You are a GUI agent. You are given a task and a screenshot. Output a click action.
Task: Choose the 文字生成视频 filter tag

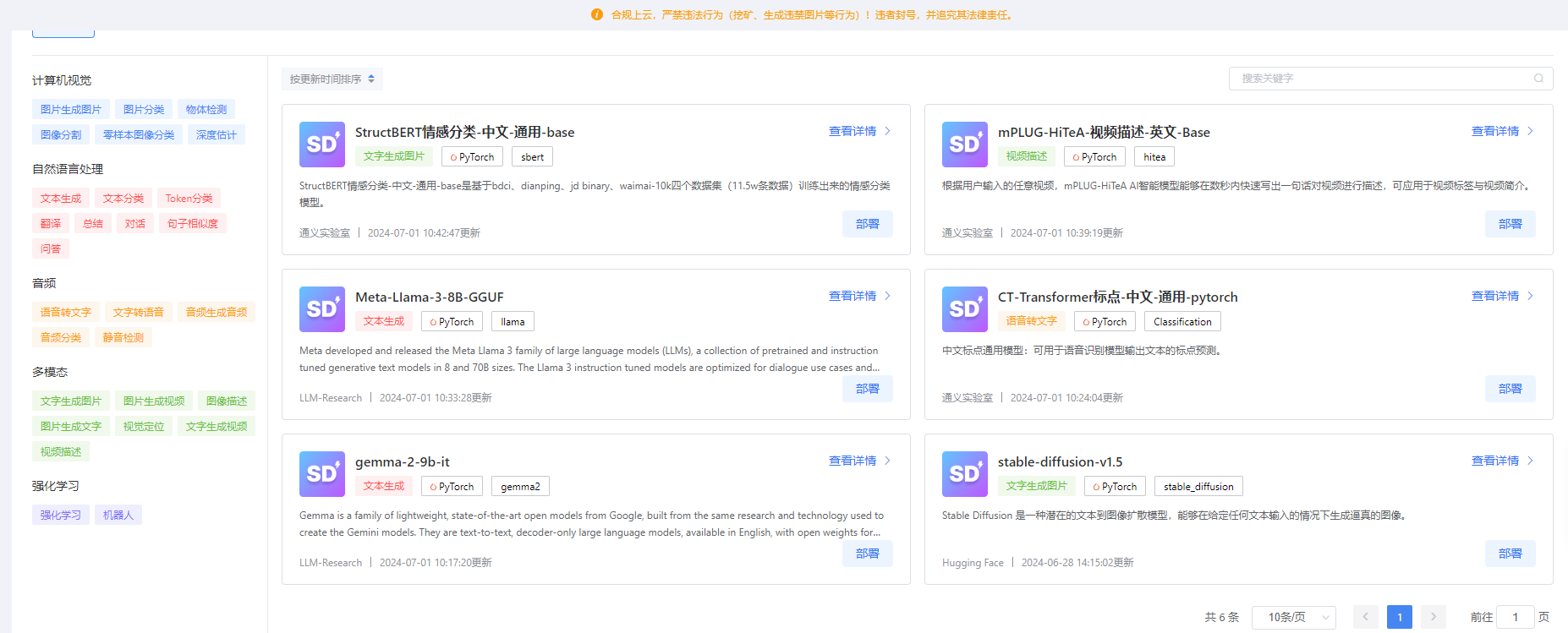[217, 426]
